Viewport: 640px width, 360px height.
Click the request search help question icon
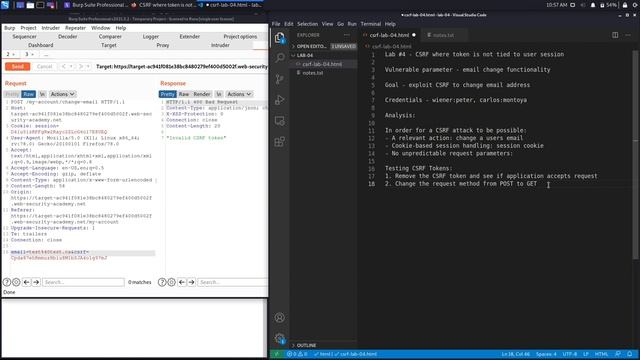(x=7, y=282)
